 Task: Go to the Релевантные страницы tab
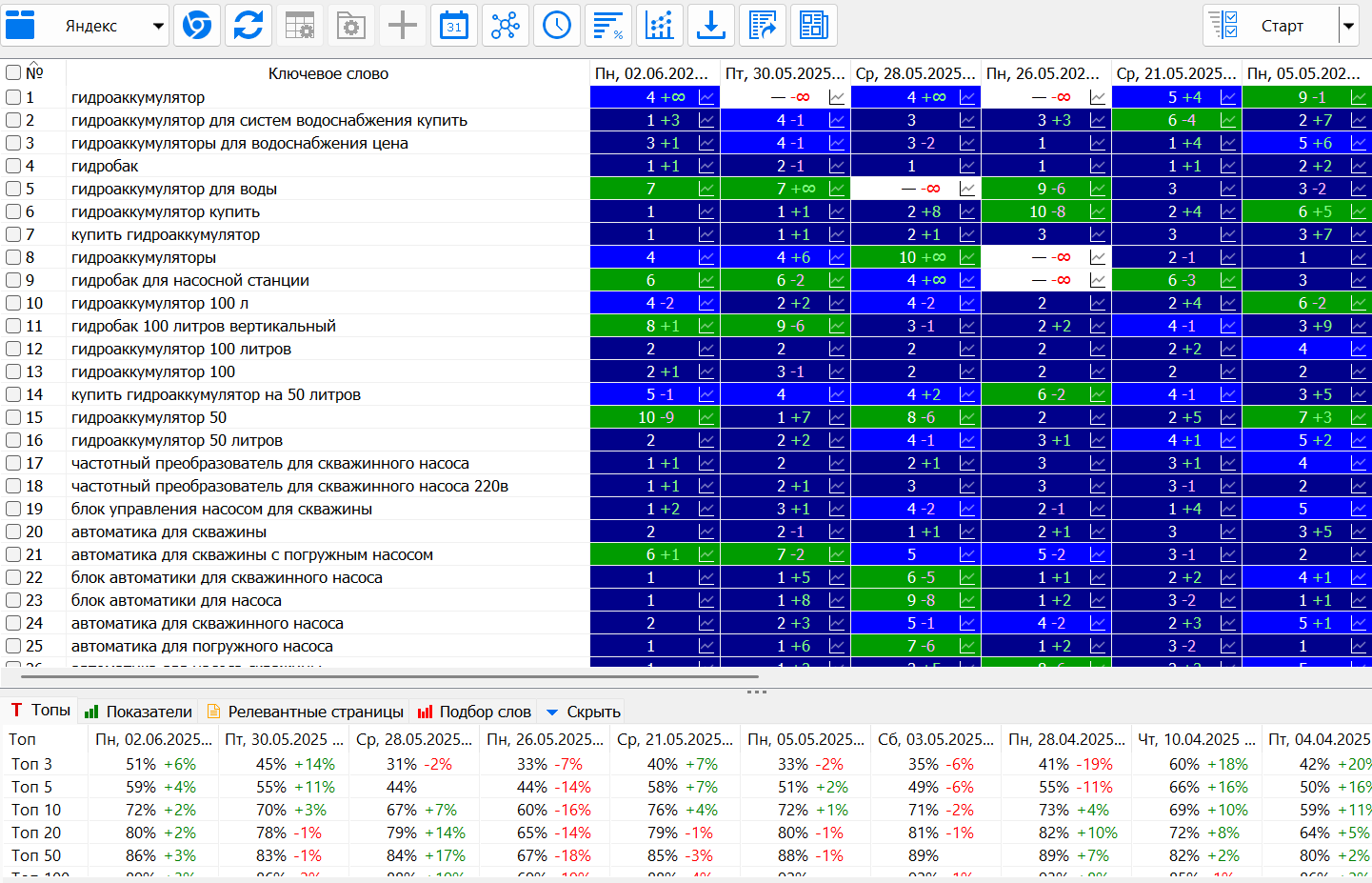coord(306,712)
